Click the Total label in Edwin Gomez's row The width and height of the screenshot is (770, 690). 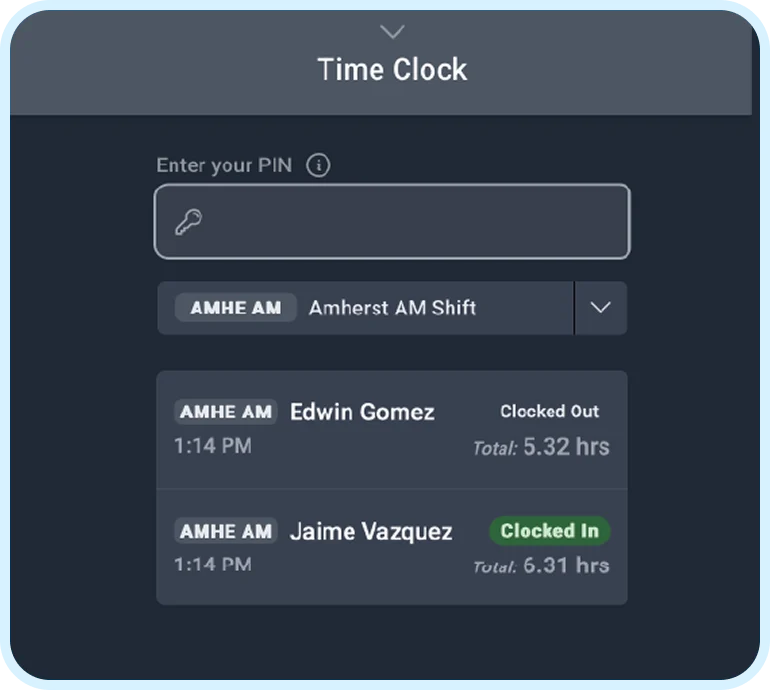tap(495, 448)
